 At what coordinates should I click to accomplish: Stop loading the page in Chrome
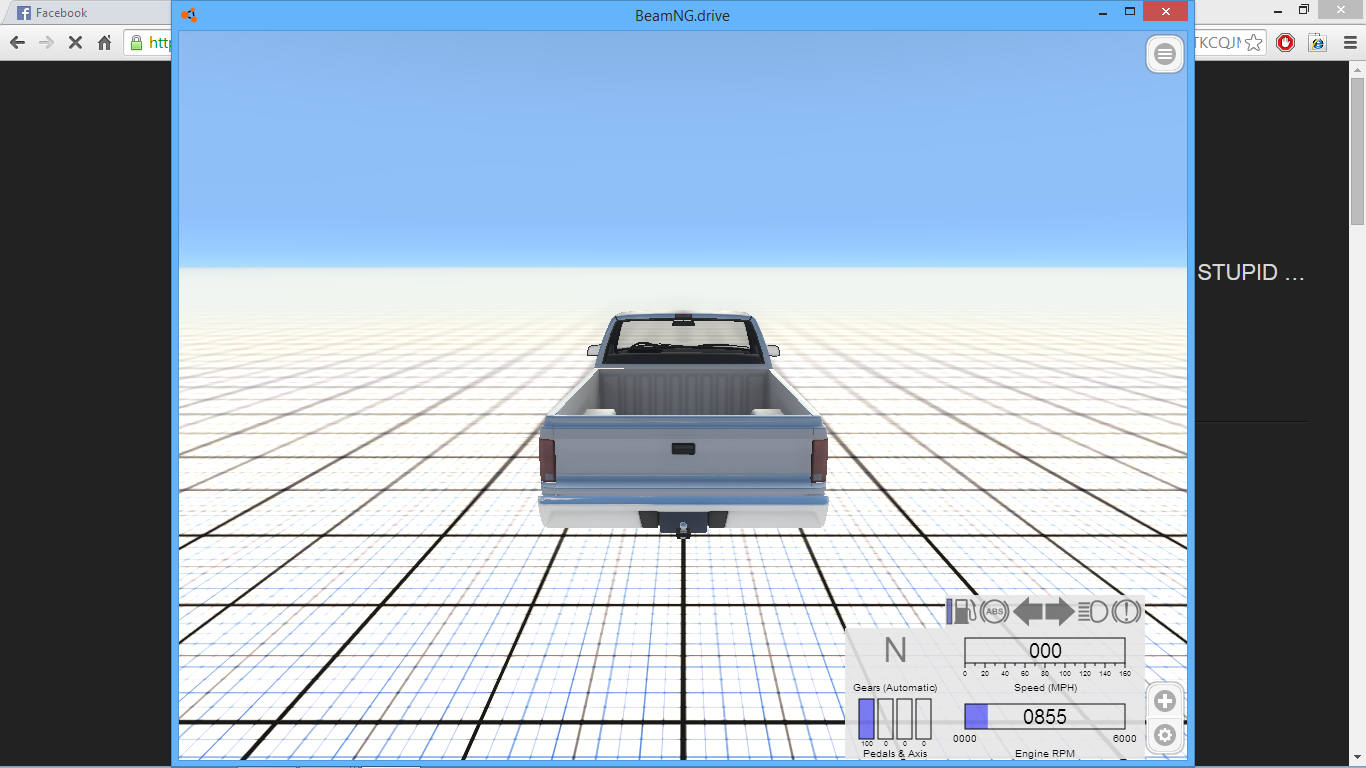pyautogui.click(x=75, y=43)
